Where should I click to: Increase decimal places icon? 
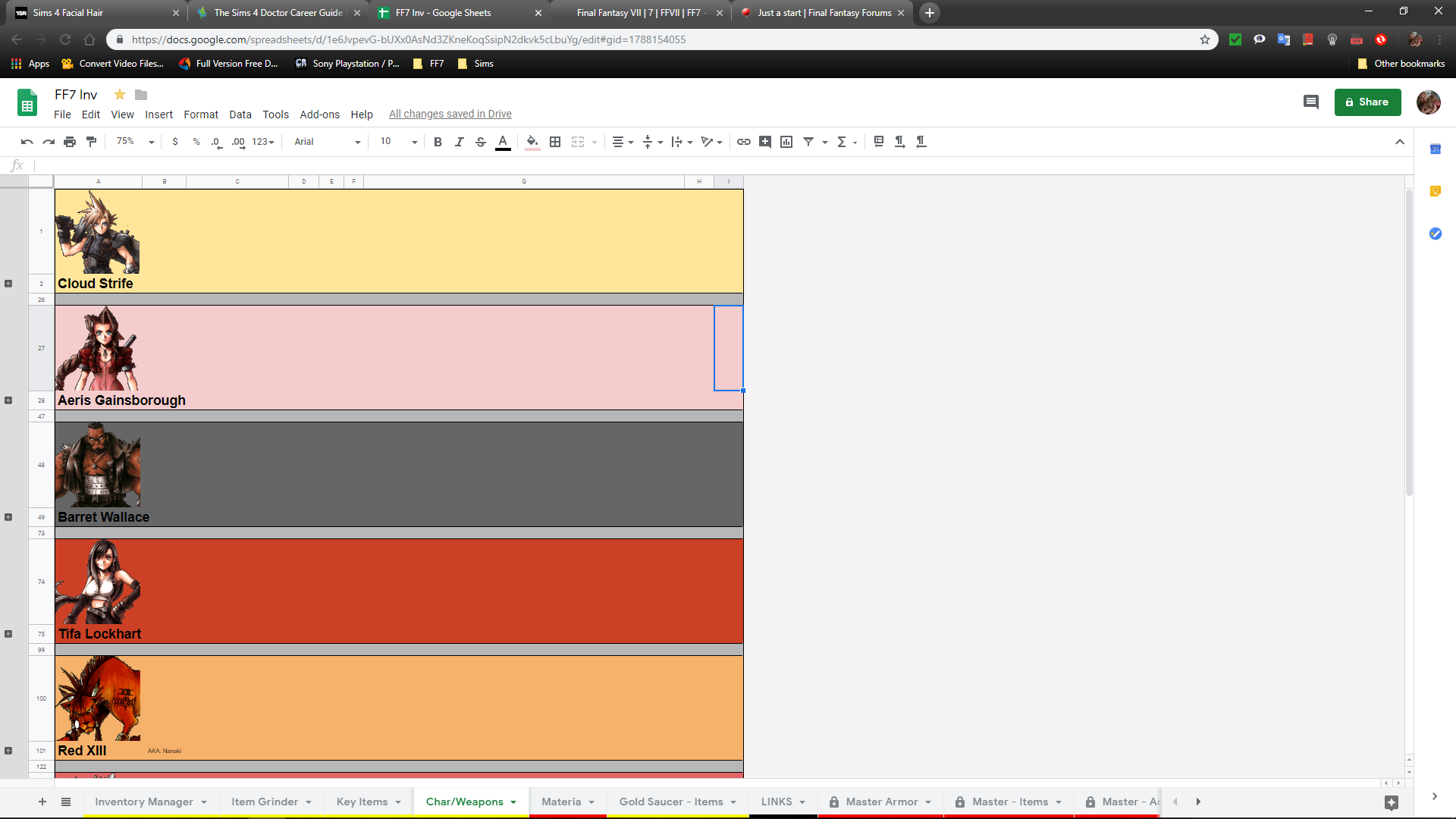pyautogui.click(x=238, y=142)
